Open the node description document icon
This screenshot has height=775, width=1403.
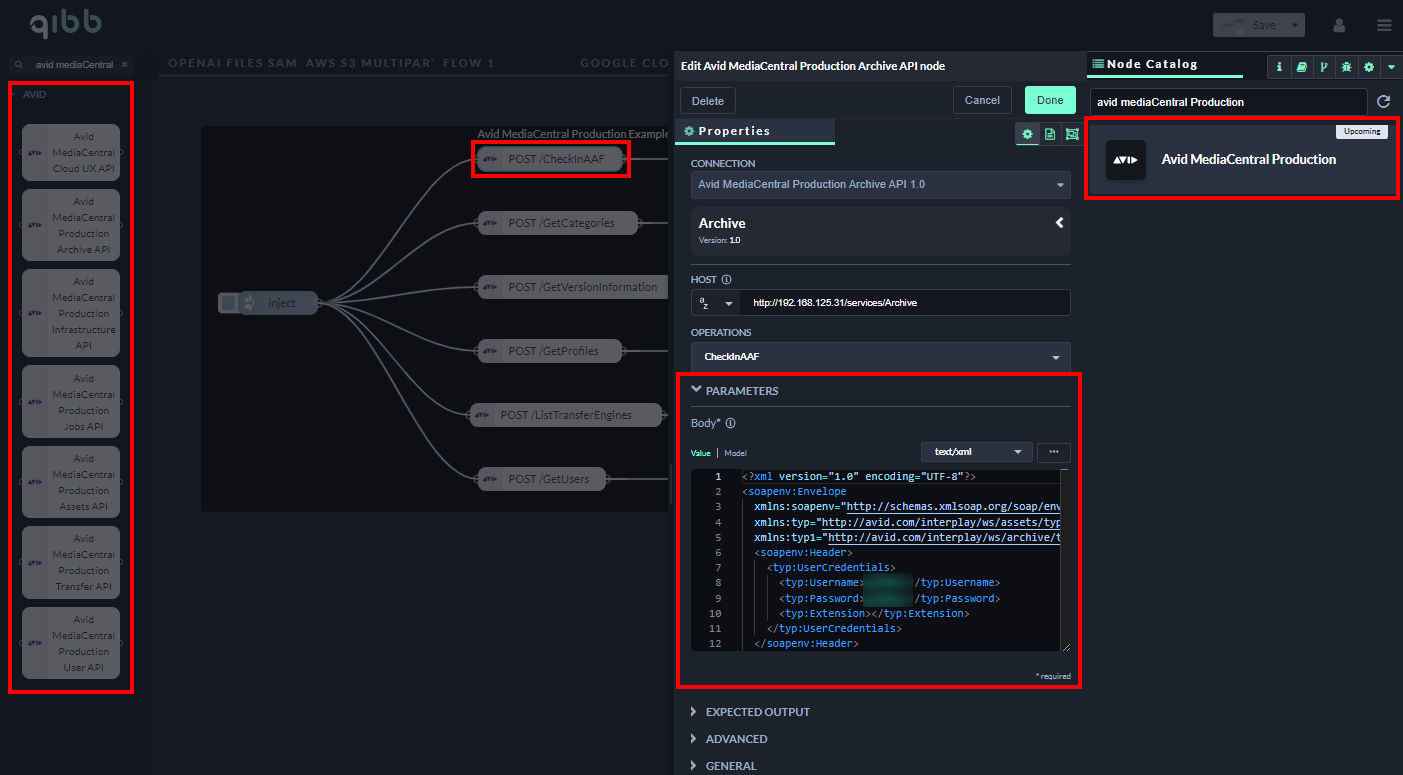1050,134
